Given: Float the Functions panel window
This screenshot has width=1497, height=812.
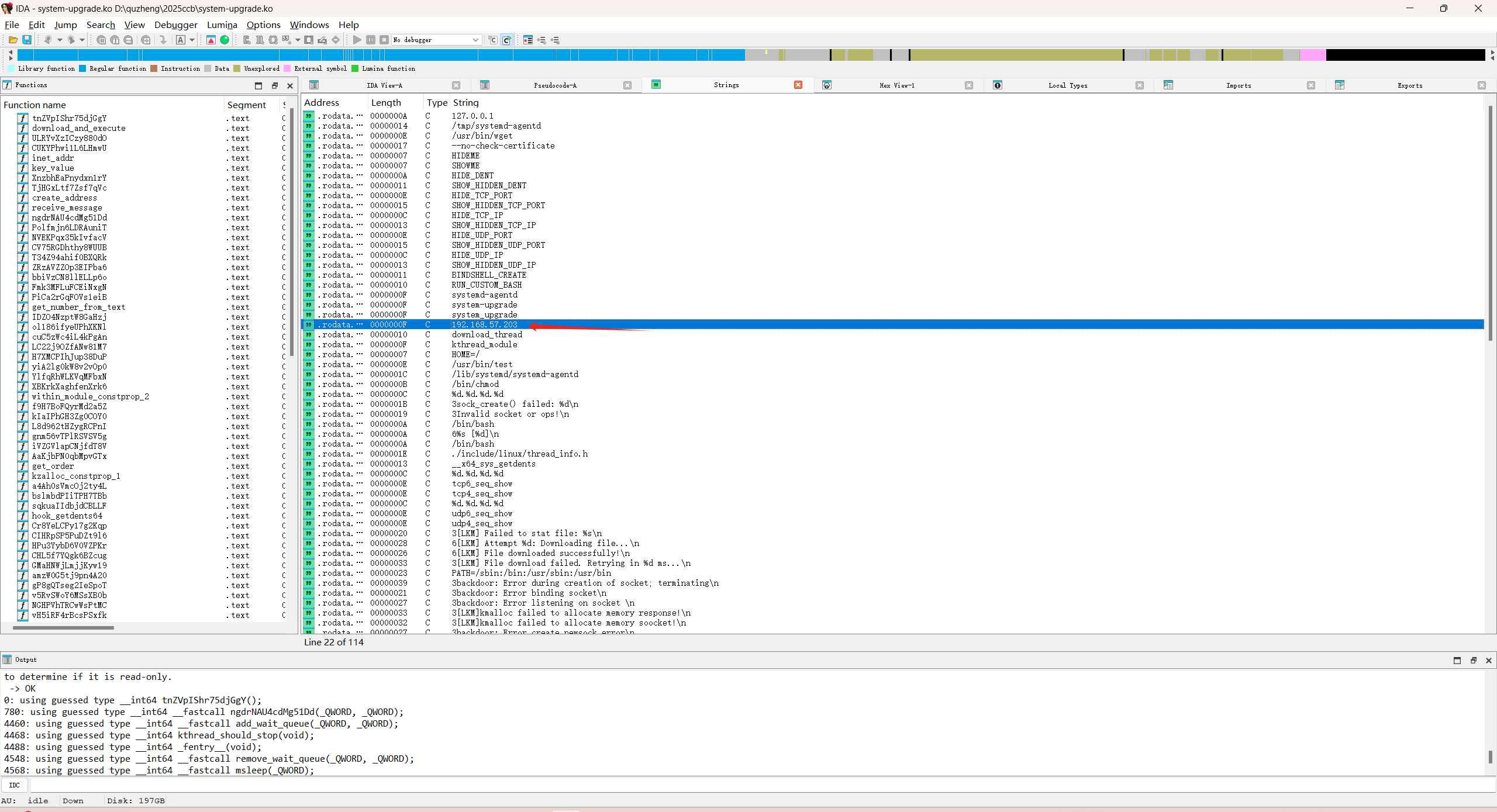Looking at the screenshot, I should [274, 86].
